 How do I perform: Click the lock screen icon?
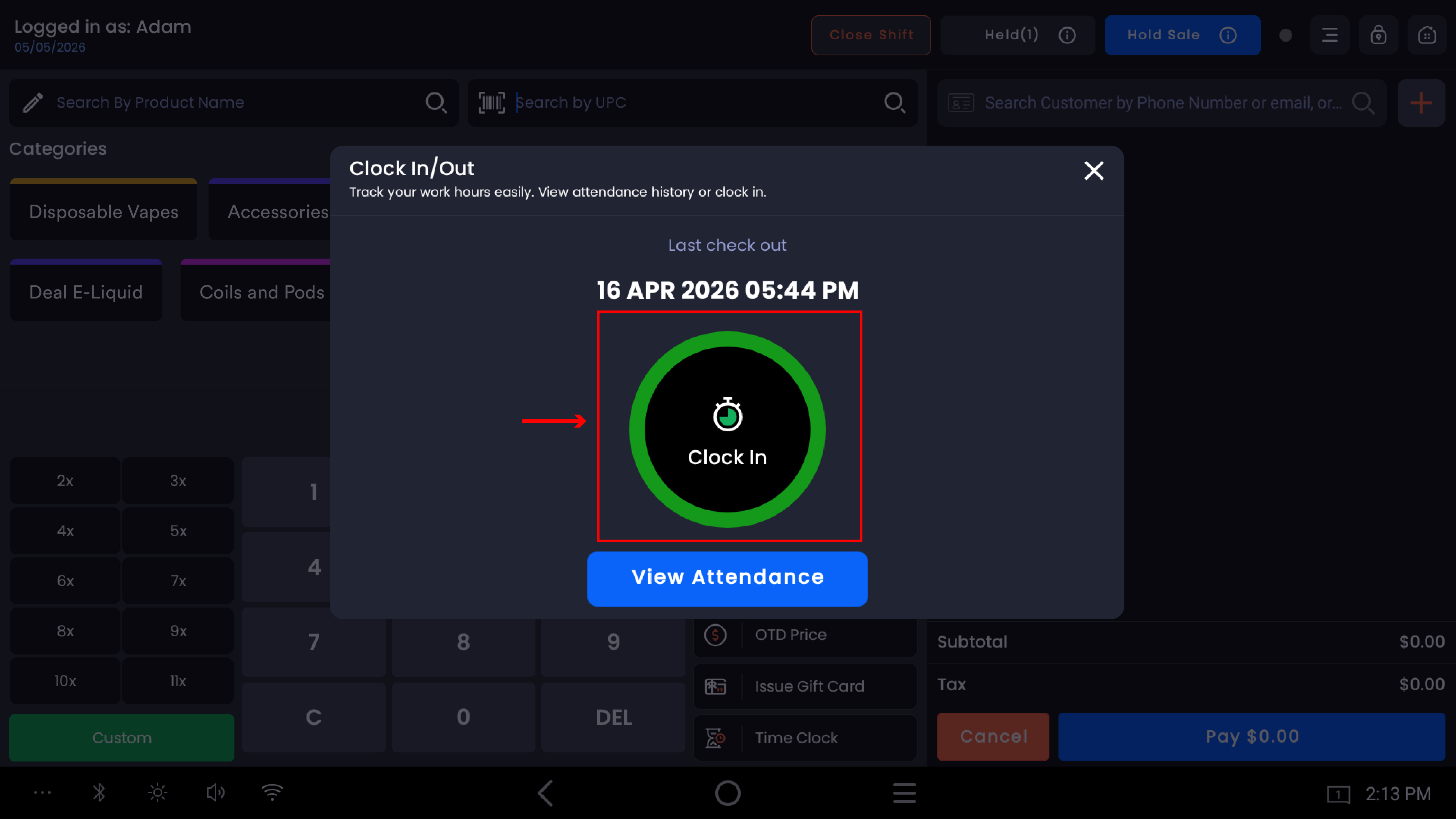pyautogui.click(x=1378, y=35)
